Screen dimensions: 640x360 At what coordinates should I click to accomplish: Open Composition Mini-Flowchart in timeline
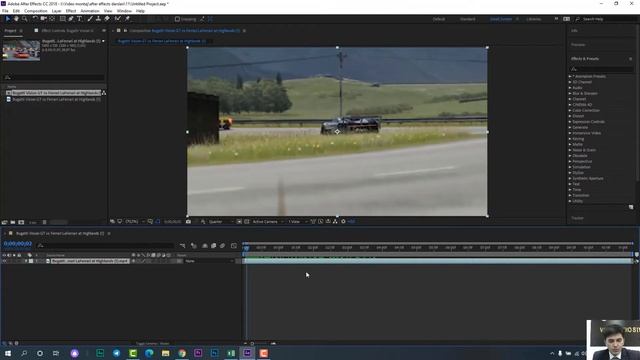[182, 246]
